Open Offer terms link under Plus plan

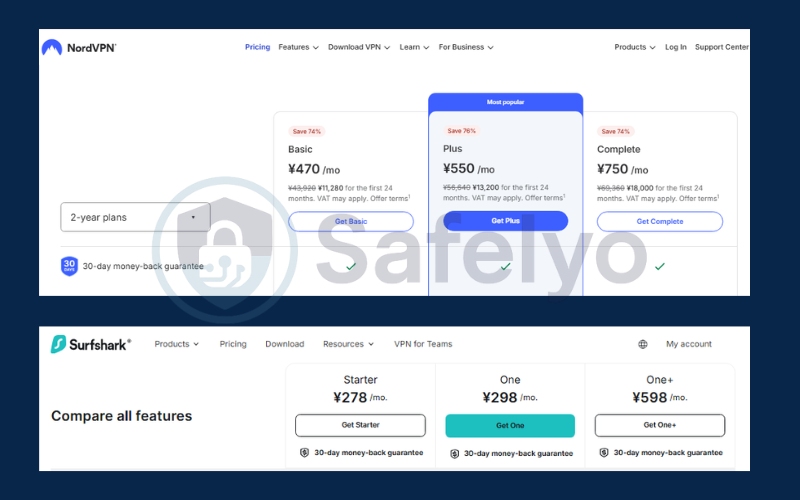[x=545, y=198]
